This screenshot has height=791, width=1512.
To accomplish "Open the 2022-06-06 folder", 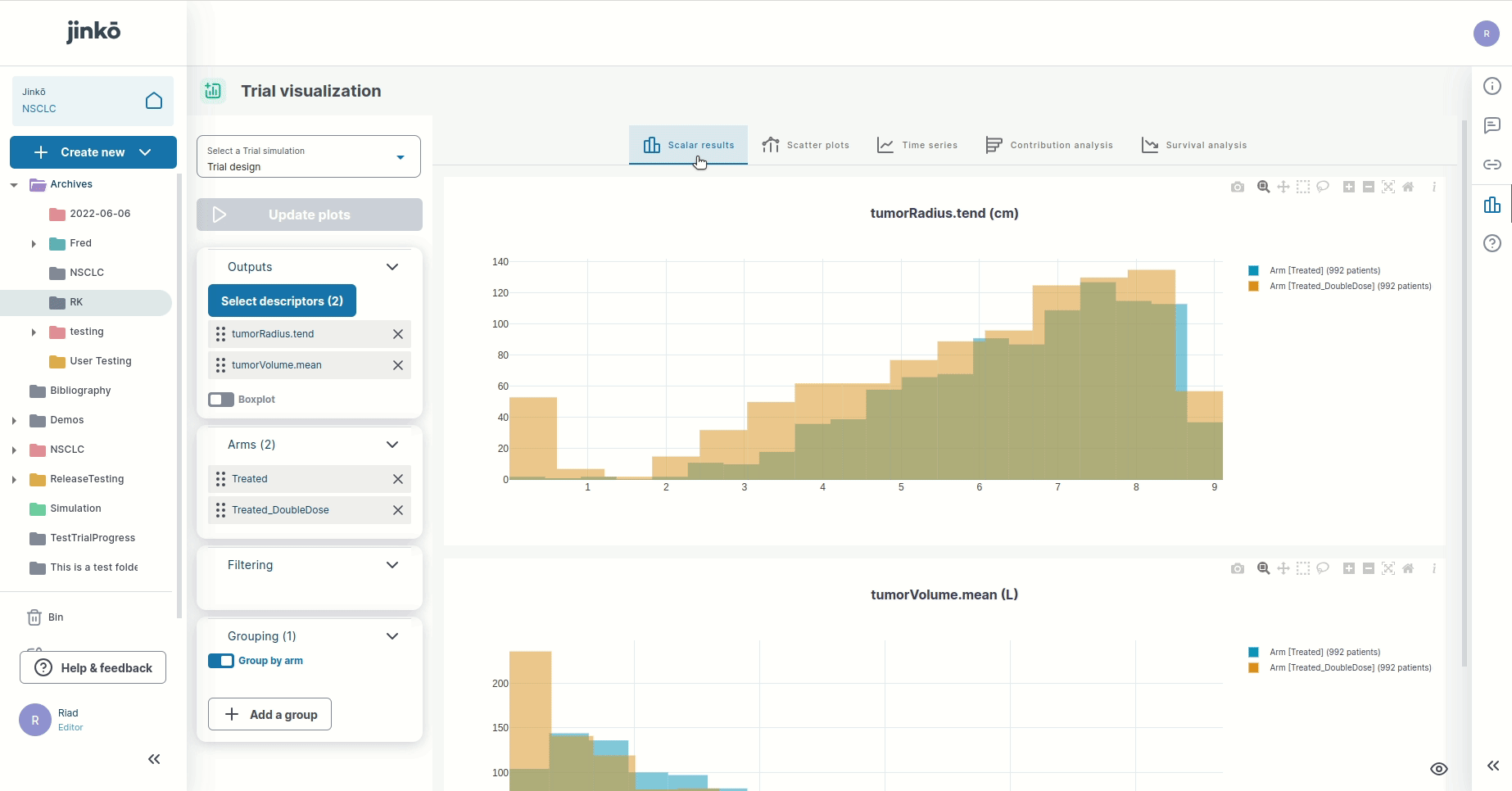I will coord(90,214).
